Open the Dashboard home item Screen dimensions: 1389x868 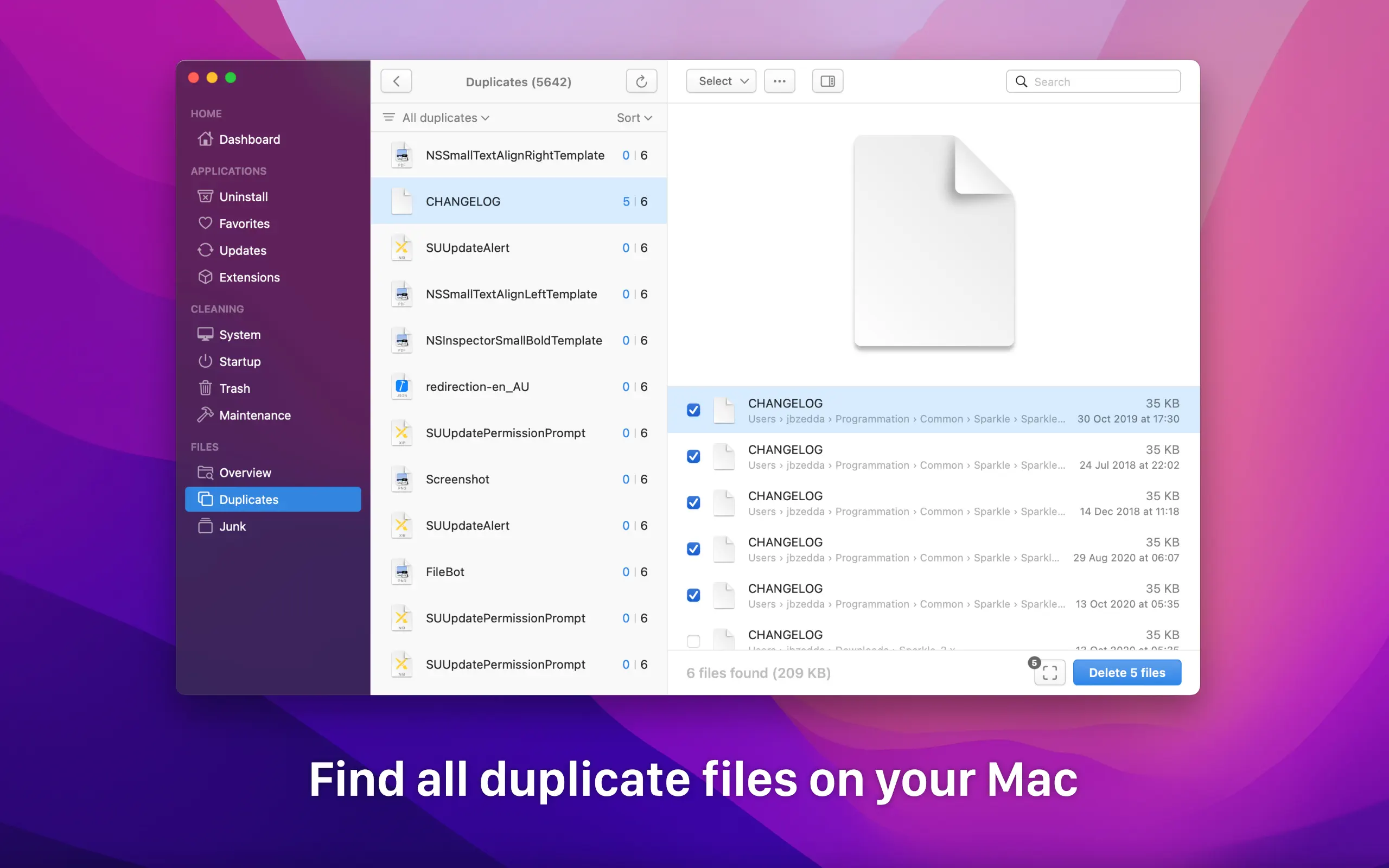point(249,139)
